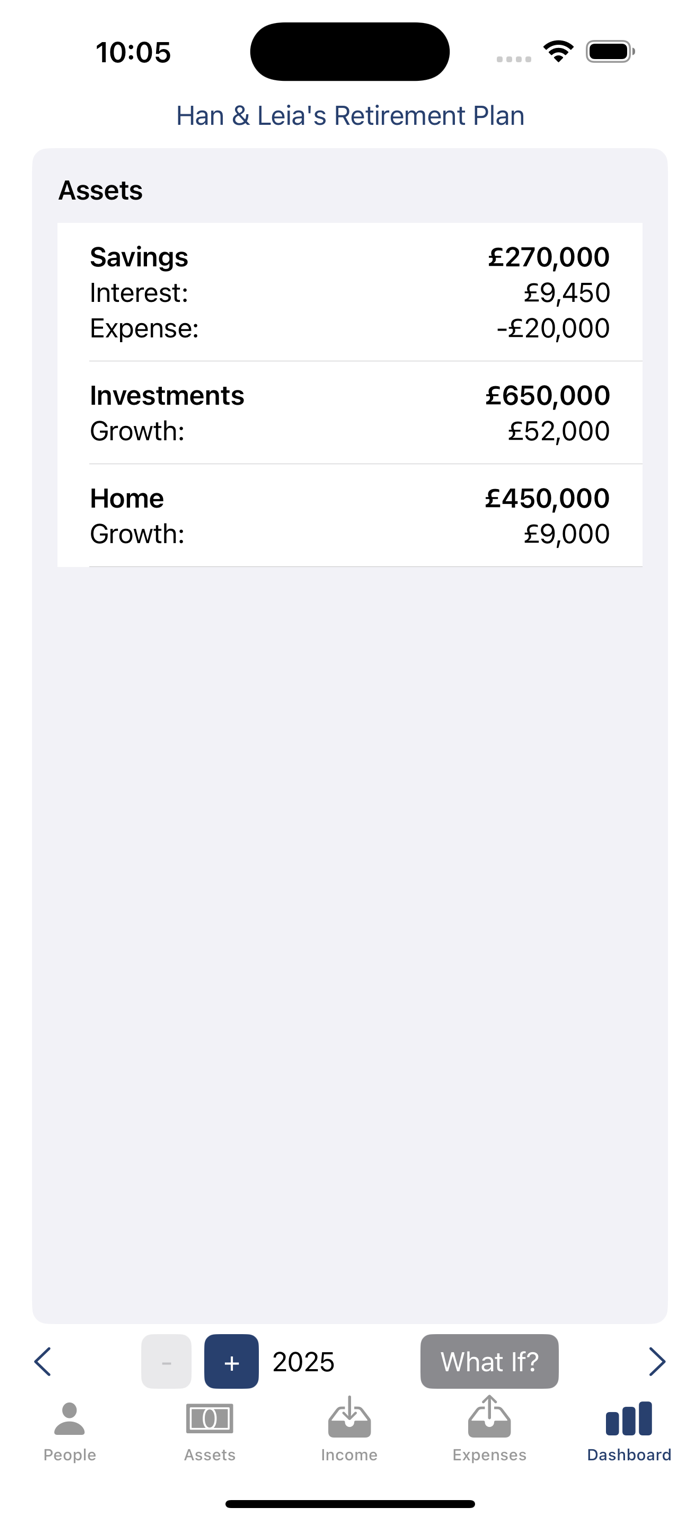Screen dimensions: 700x1521
Task: Open the Income inbox icon
Action: pos(349,1417)
